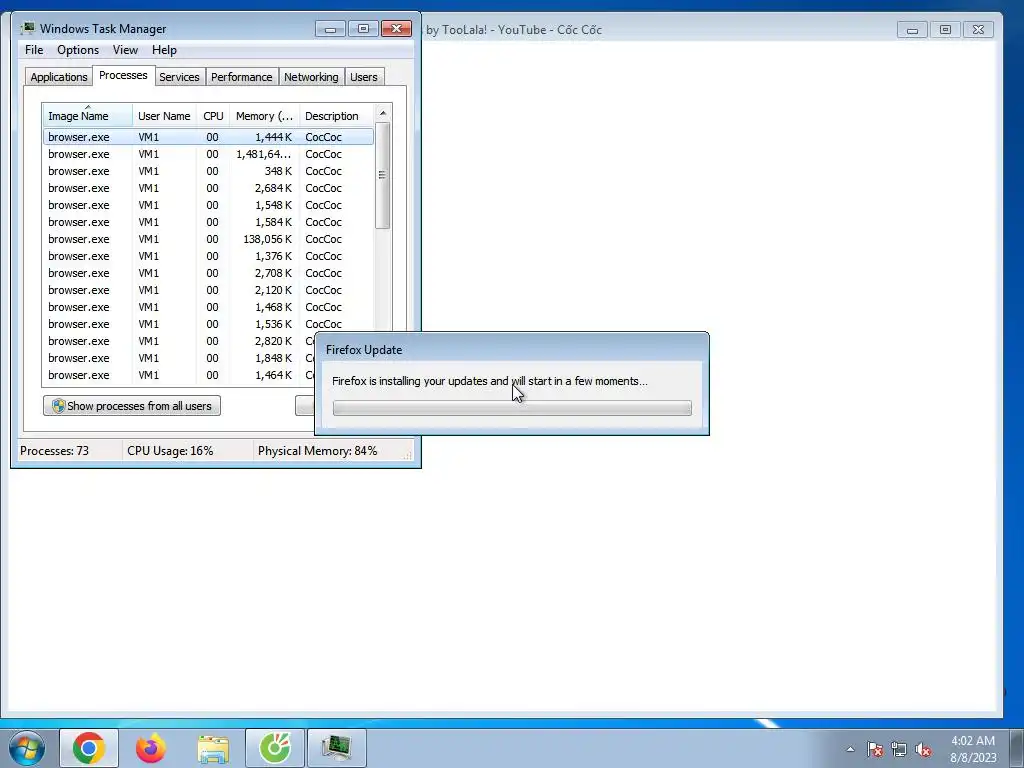
Task: Select browser.exe row using 138,056 K
Action: click(208, 239)
